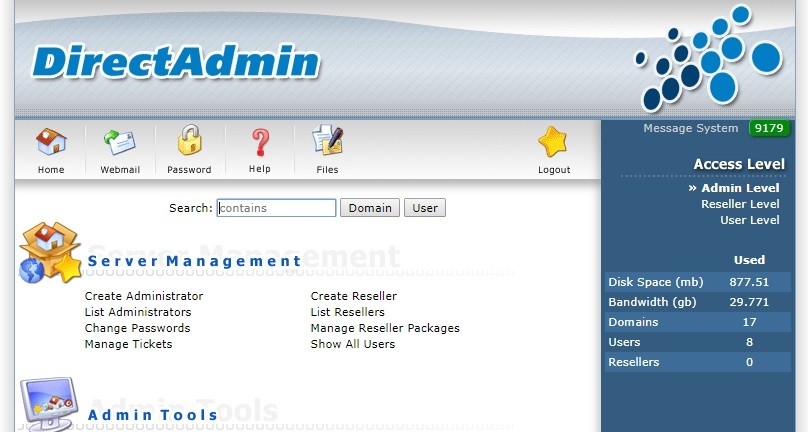Image resolution: width=808 pixels, height=432 pixels.
Task: Click the Logout text label
Action: 554,170
